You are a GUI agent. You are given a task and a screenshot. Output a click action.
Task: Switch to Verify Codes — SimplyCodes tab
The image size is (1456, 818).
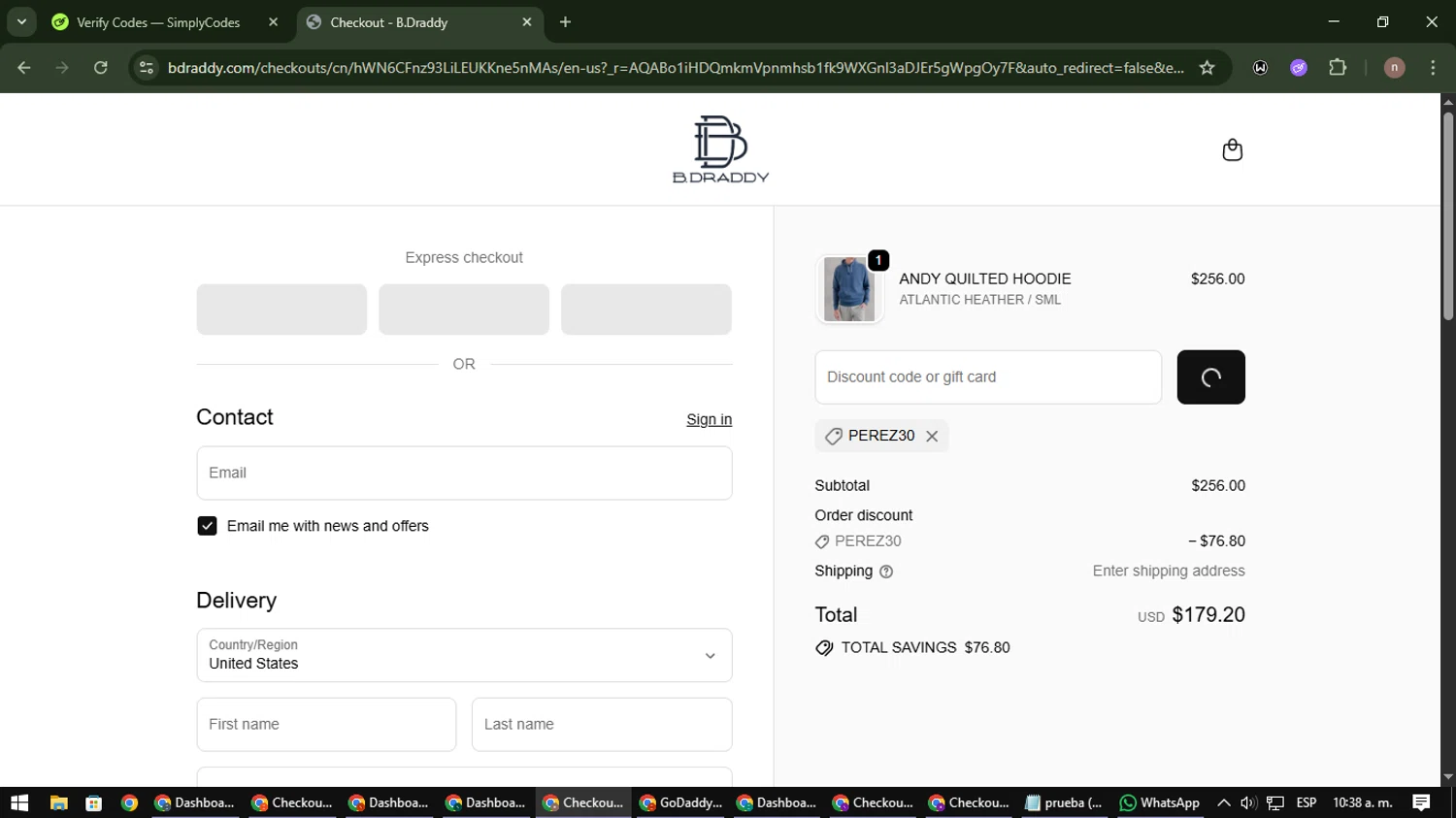click(157, 22)
